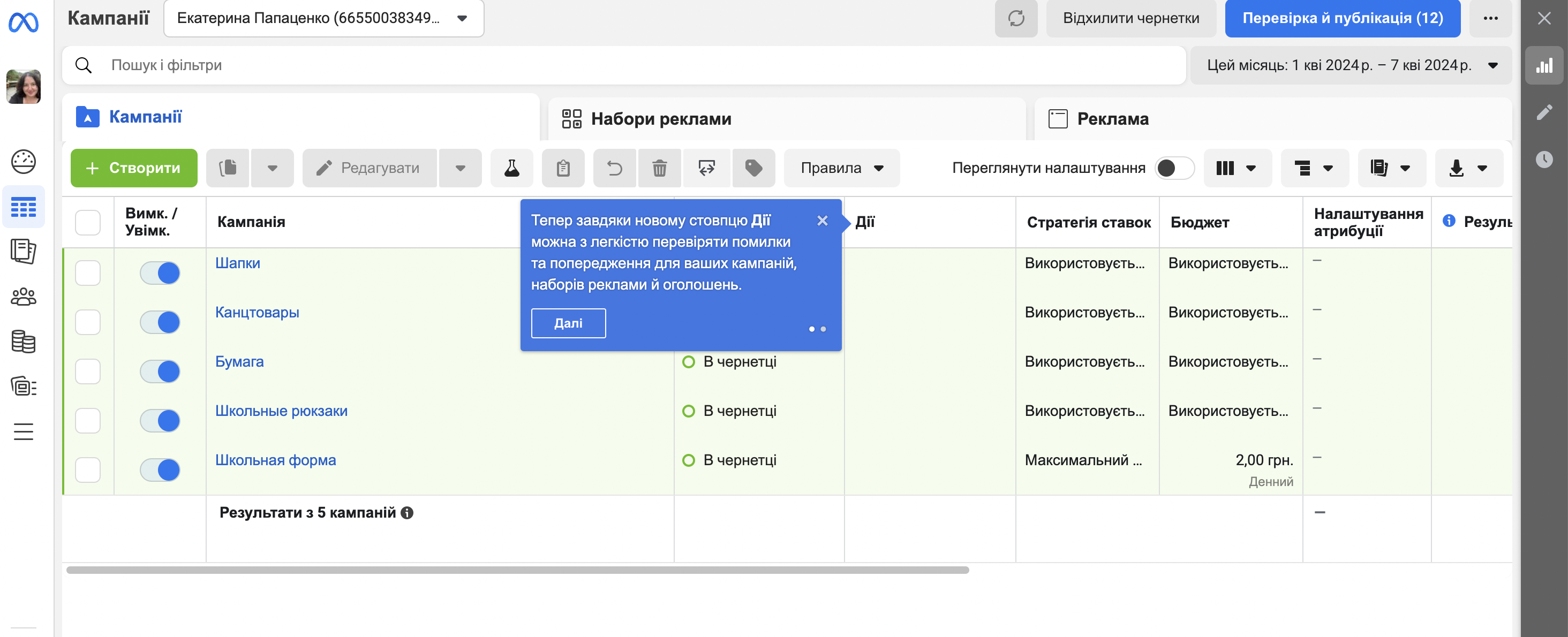Click the horizontal scrollbar under the table

517,570
